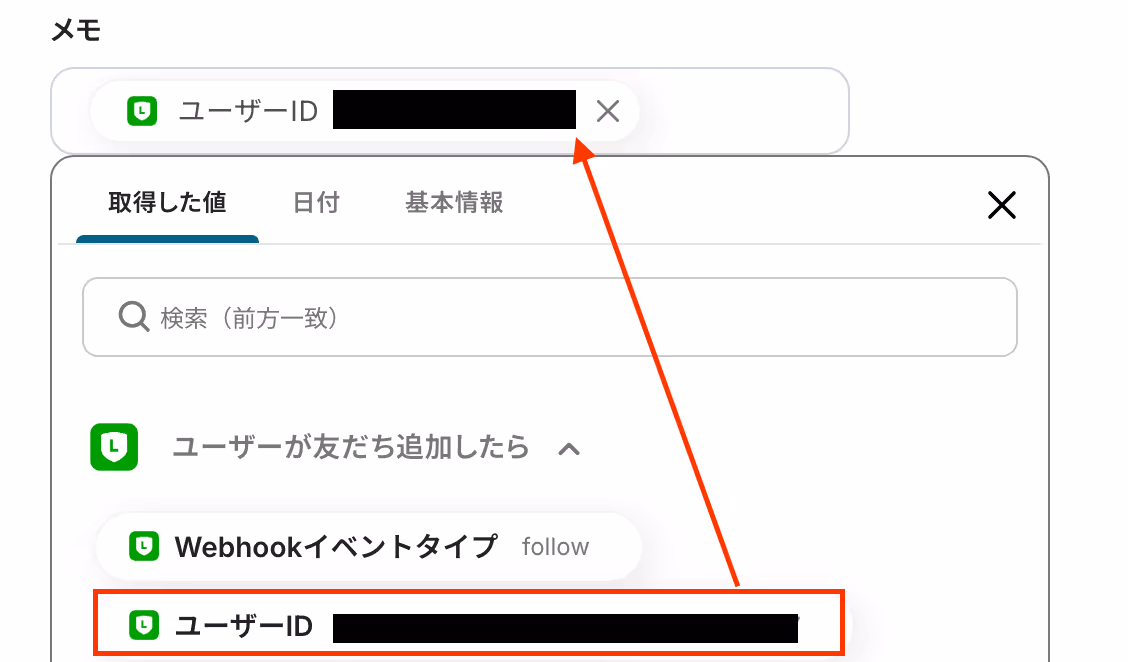Select the 取得した値 tab
The height and width of the screenshot is (662, 1128).
pos(168,203)
